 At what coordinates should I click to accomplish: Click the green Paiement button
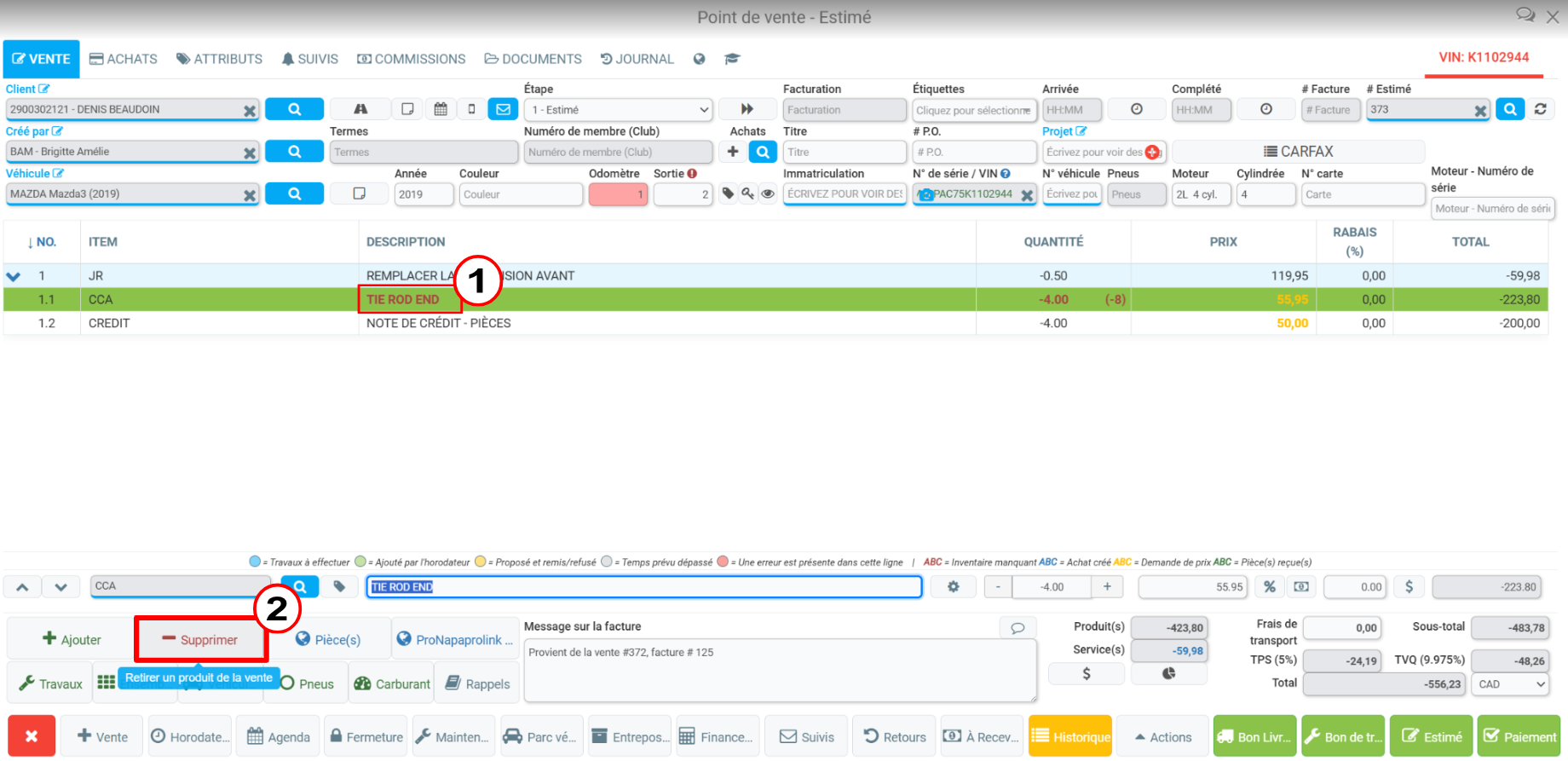pos(1519,736)
